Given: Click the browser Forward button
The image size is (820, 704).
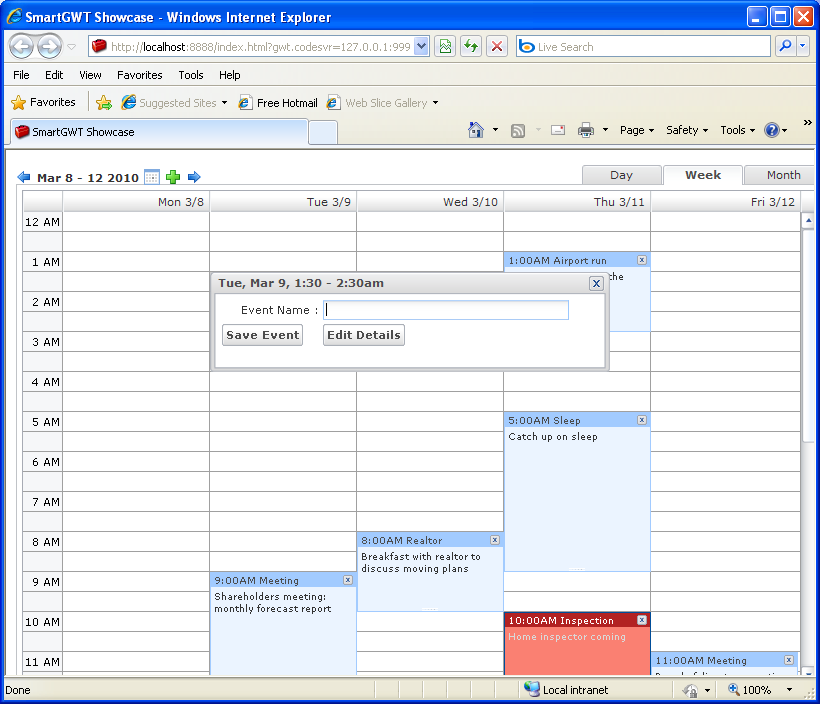Looking at the screenshot, I should (49, 47).
